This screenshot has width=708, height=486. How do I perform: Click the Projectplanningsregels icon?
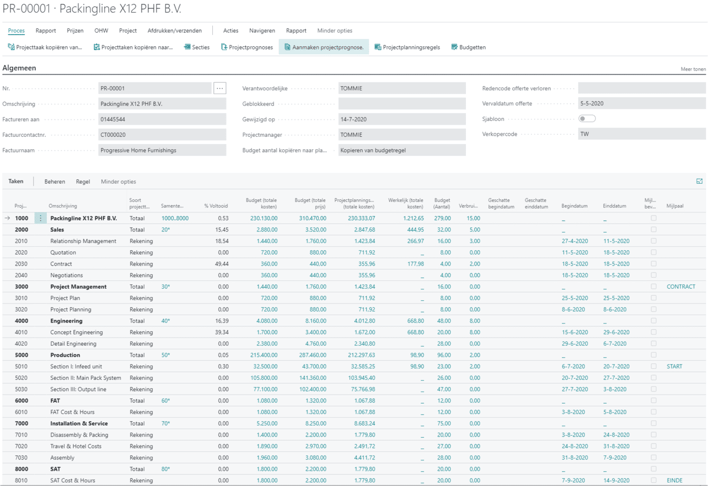378,47
